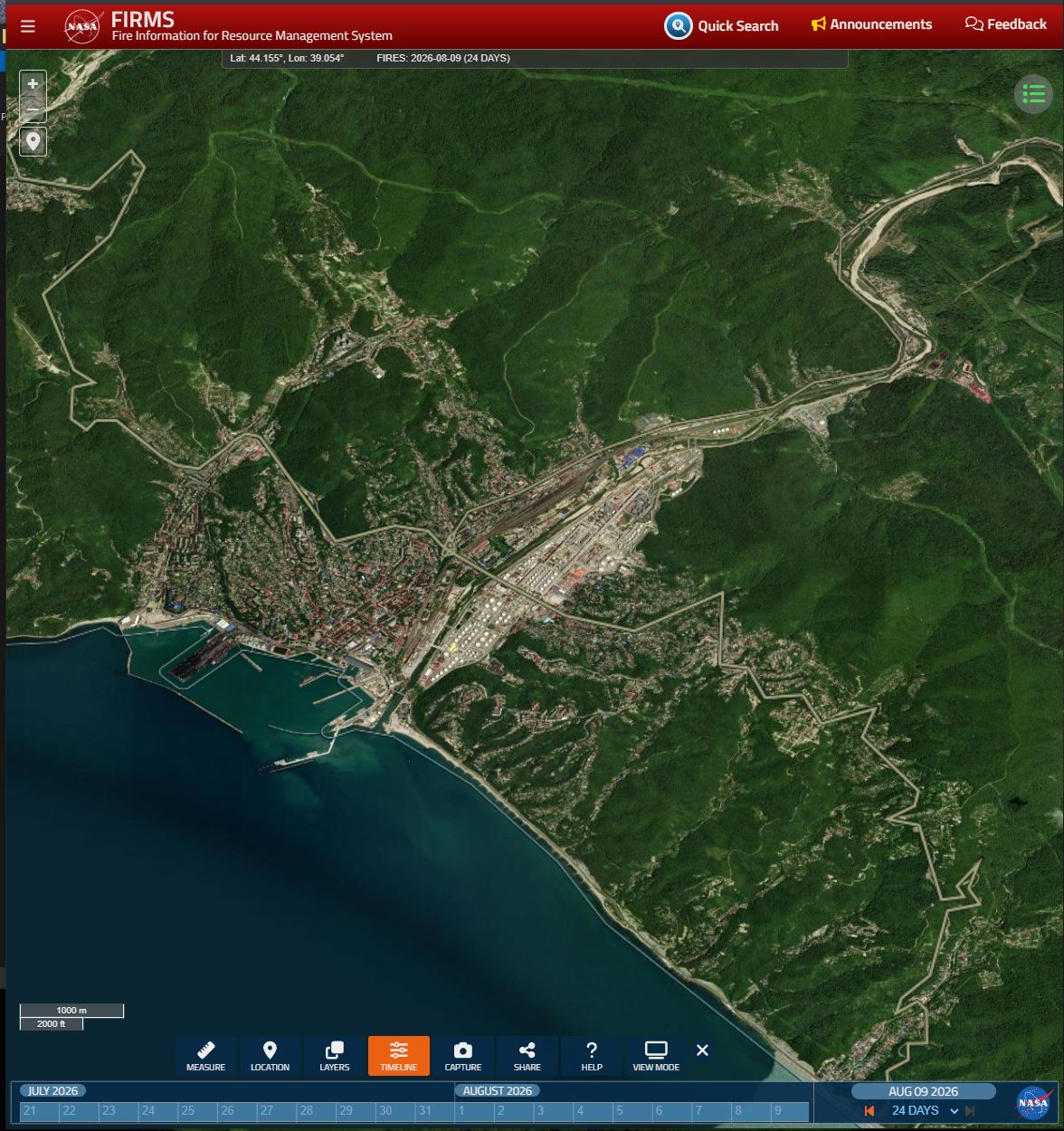Click the AUG 09 2026 date field

pos(923,1091)
